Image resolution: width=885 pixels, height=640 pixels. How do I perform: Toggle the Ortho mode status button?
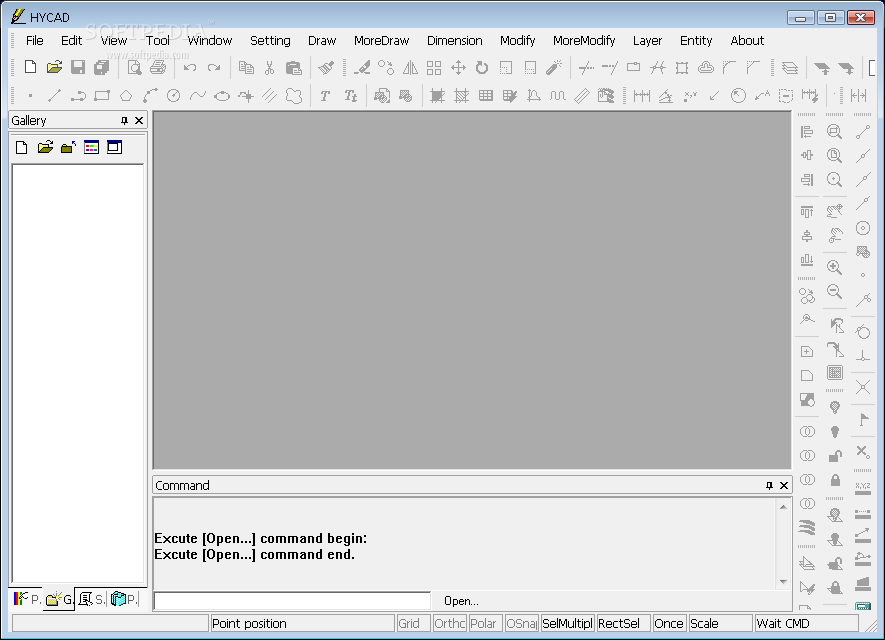coord(449,623)
